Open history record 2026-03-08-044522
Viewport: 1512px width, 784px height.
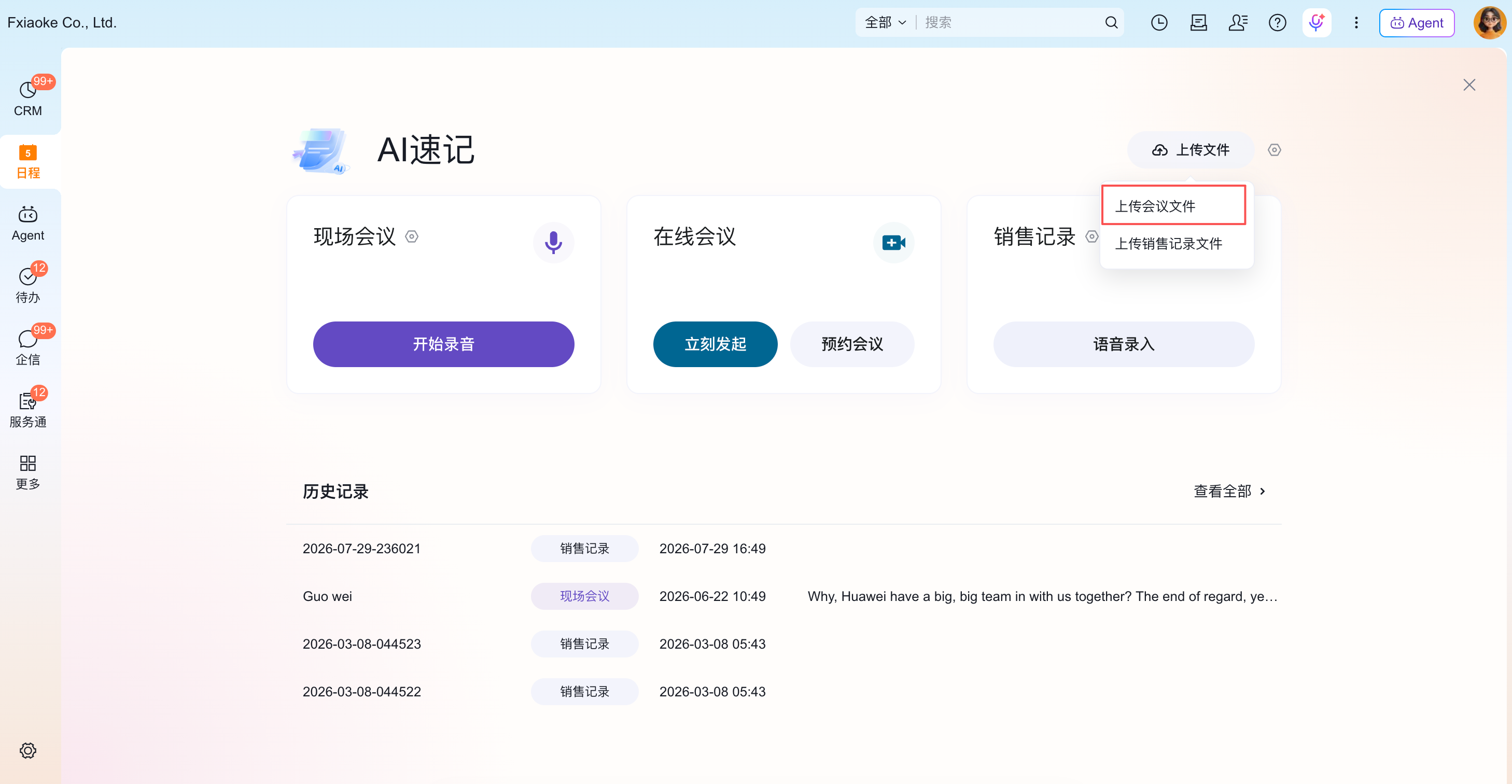[x=361, y=691]
